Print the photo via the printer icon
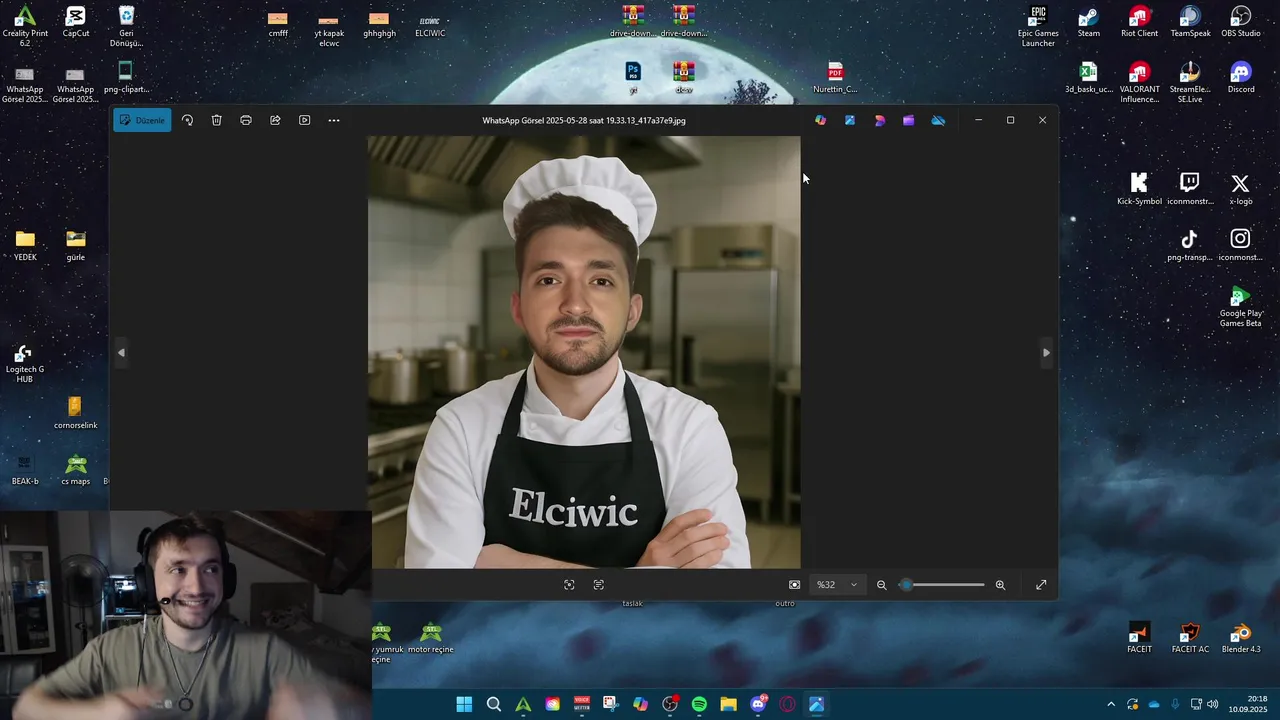 coord(246,120)
